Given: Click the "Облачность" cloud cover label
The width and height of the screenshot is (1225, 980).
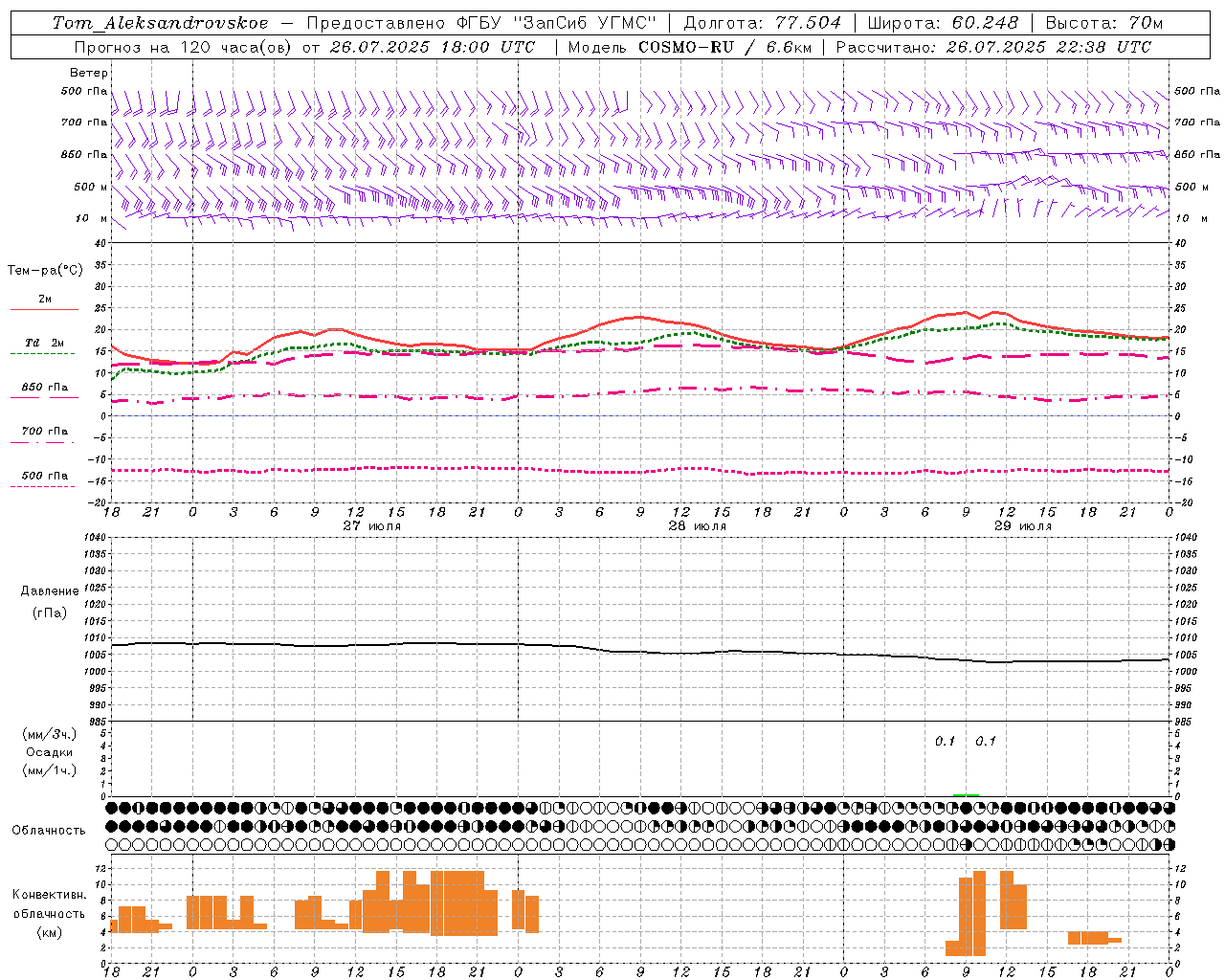Looking at the screenshot, I should click(x=48, y=831).
